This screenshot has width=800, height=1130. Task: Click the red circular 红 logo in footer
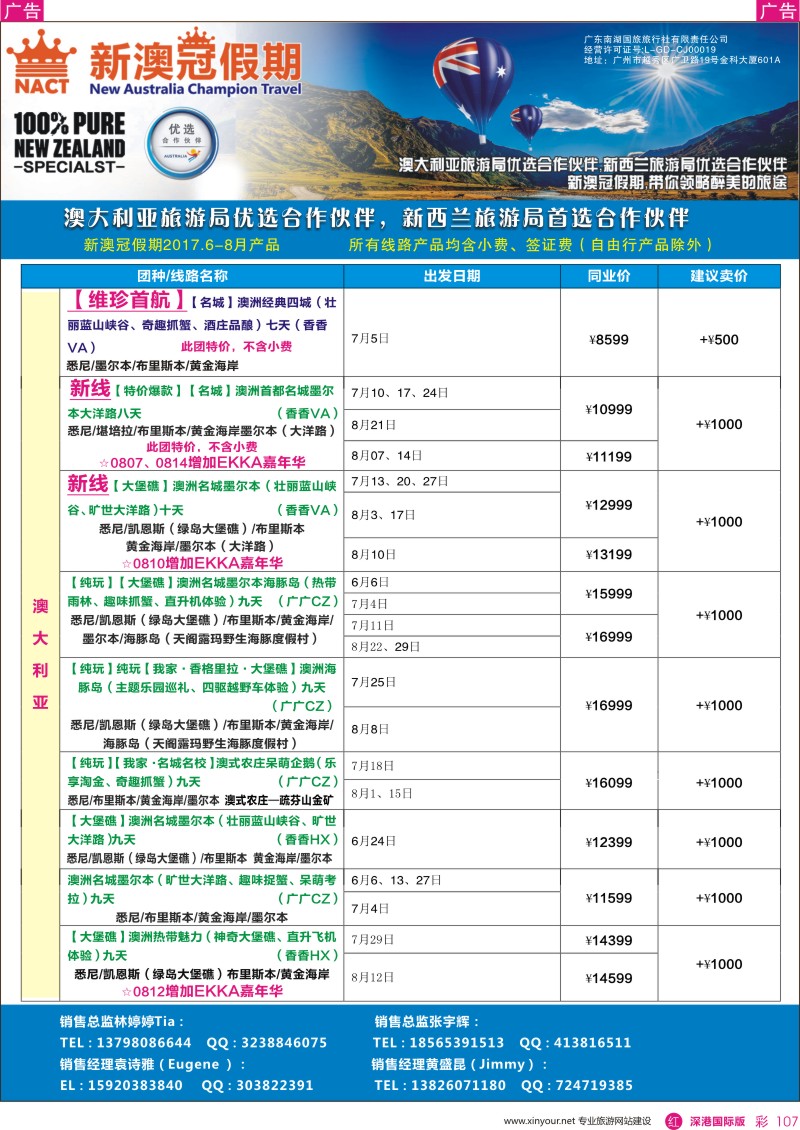pyautogui.click(x=673, y=1121)
